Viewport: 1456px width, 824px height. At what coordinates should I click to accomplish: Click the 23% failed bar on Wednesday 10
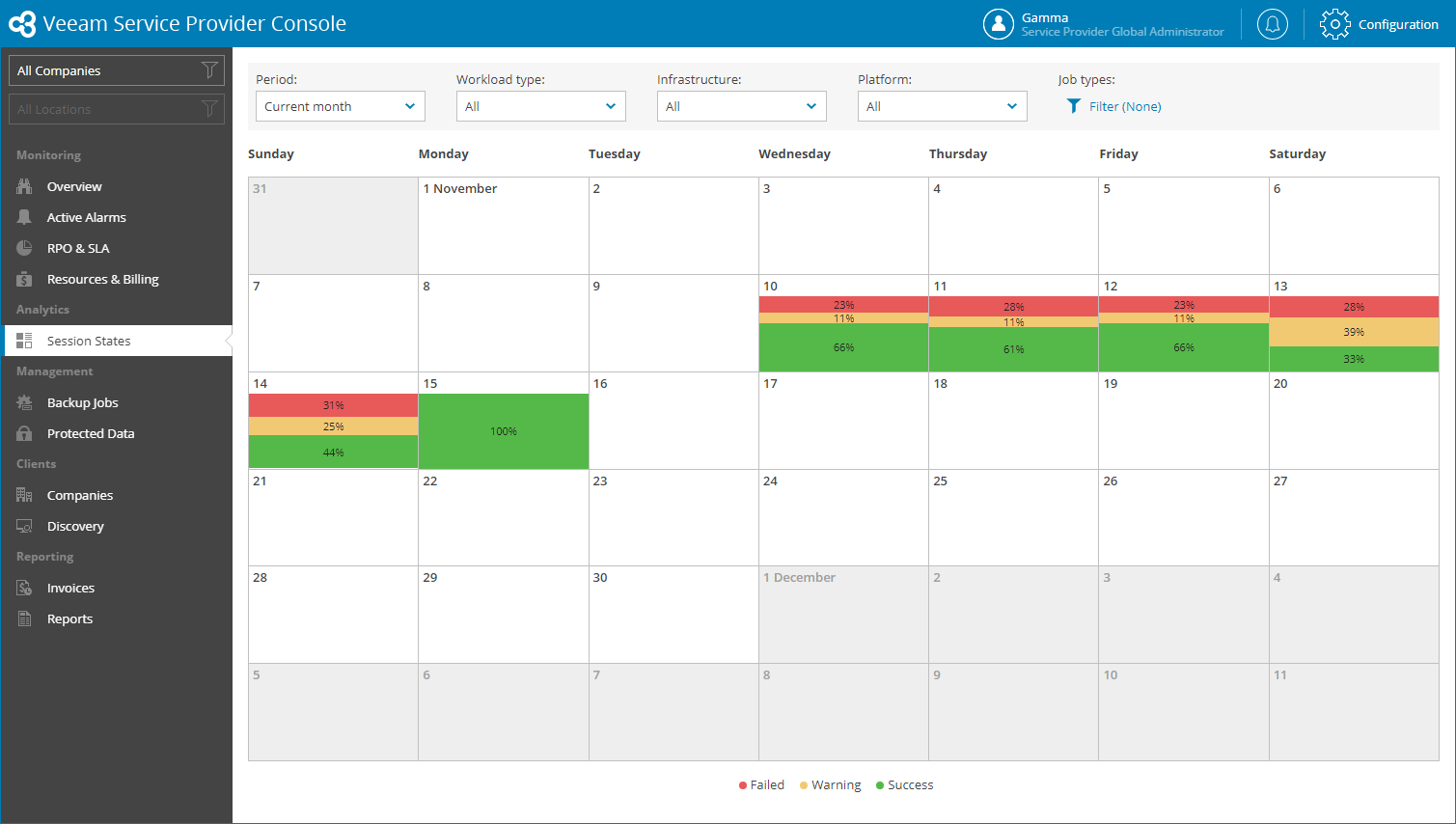[x=843, y=305]
